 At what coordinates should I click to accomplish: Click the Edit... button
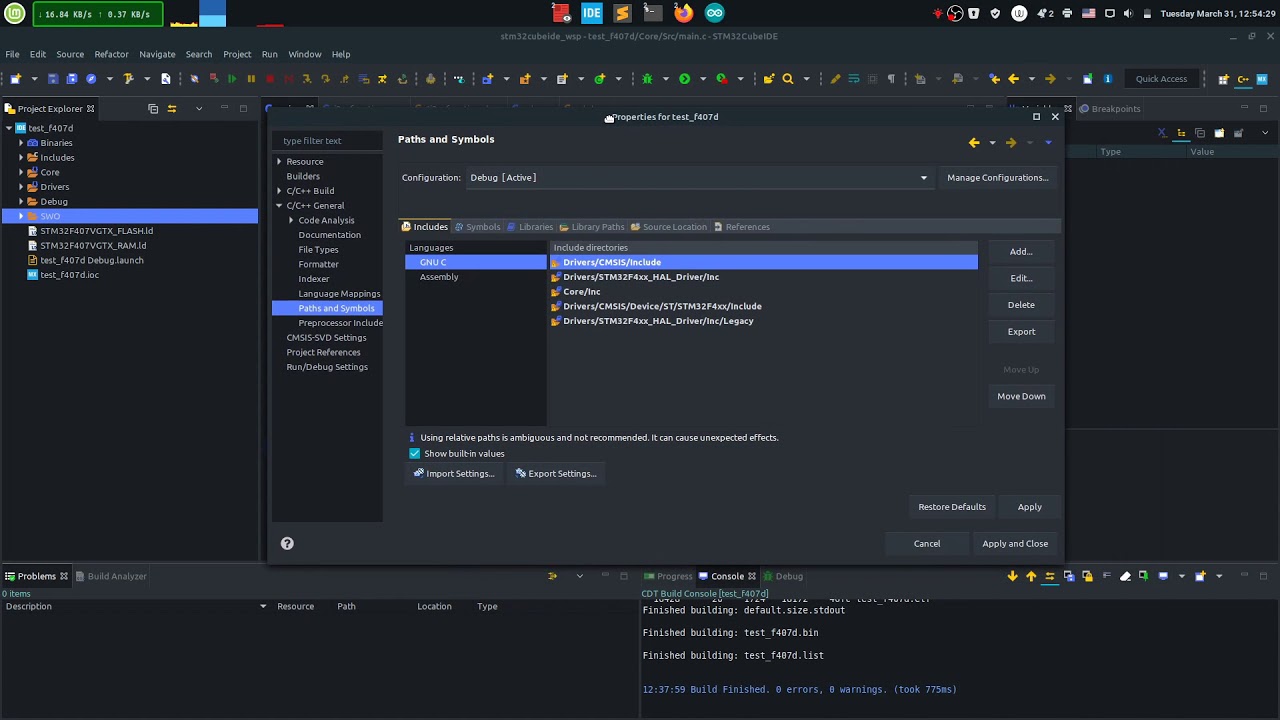1021,278
